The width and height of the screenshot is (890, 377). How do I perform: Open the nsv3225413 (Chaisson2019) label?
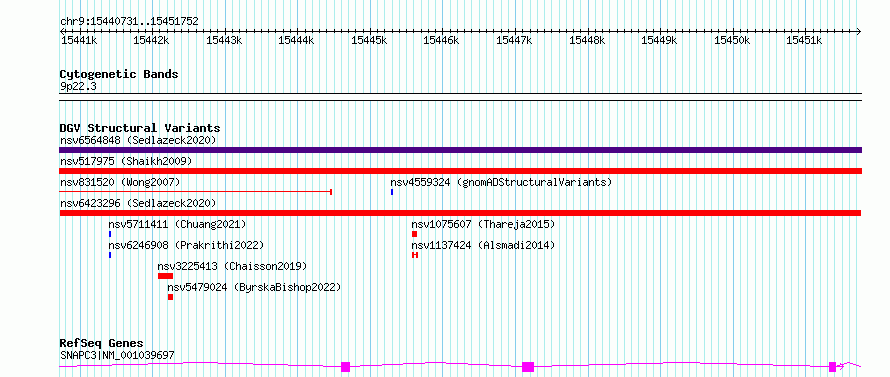coord(232,266)
